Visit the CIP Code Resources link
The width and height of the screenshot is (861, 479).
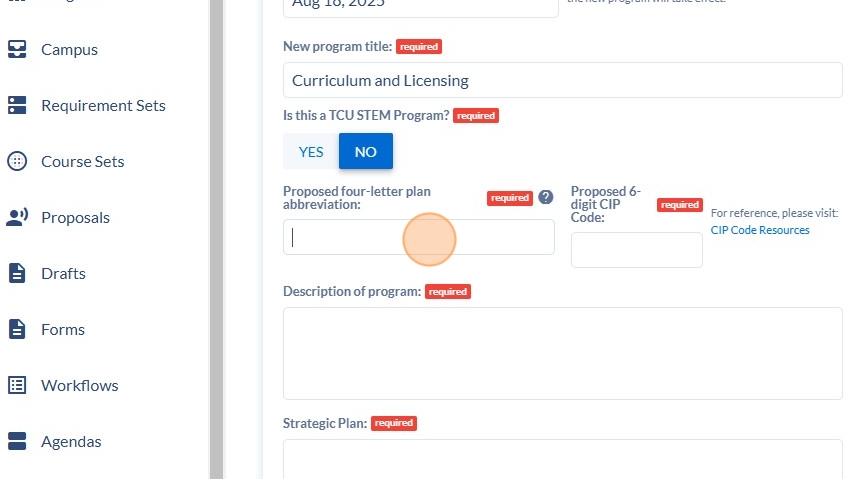pos(760,230)
